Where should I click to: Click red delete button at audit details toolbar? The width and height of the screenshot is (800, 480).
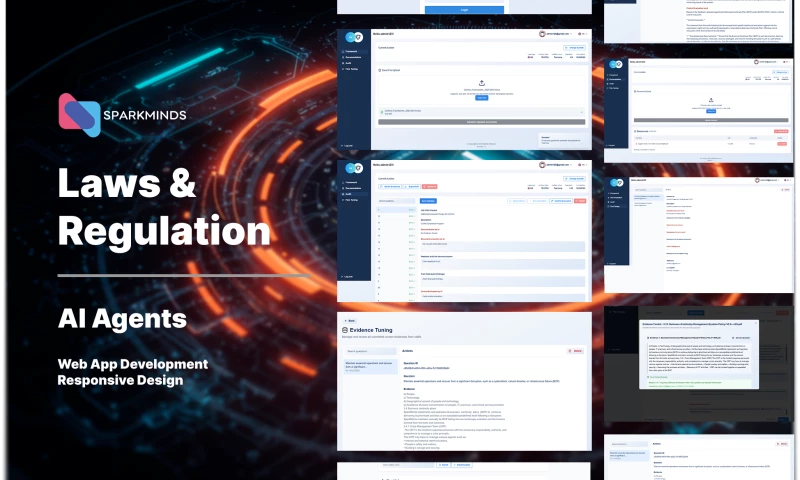(580, 201)
